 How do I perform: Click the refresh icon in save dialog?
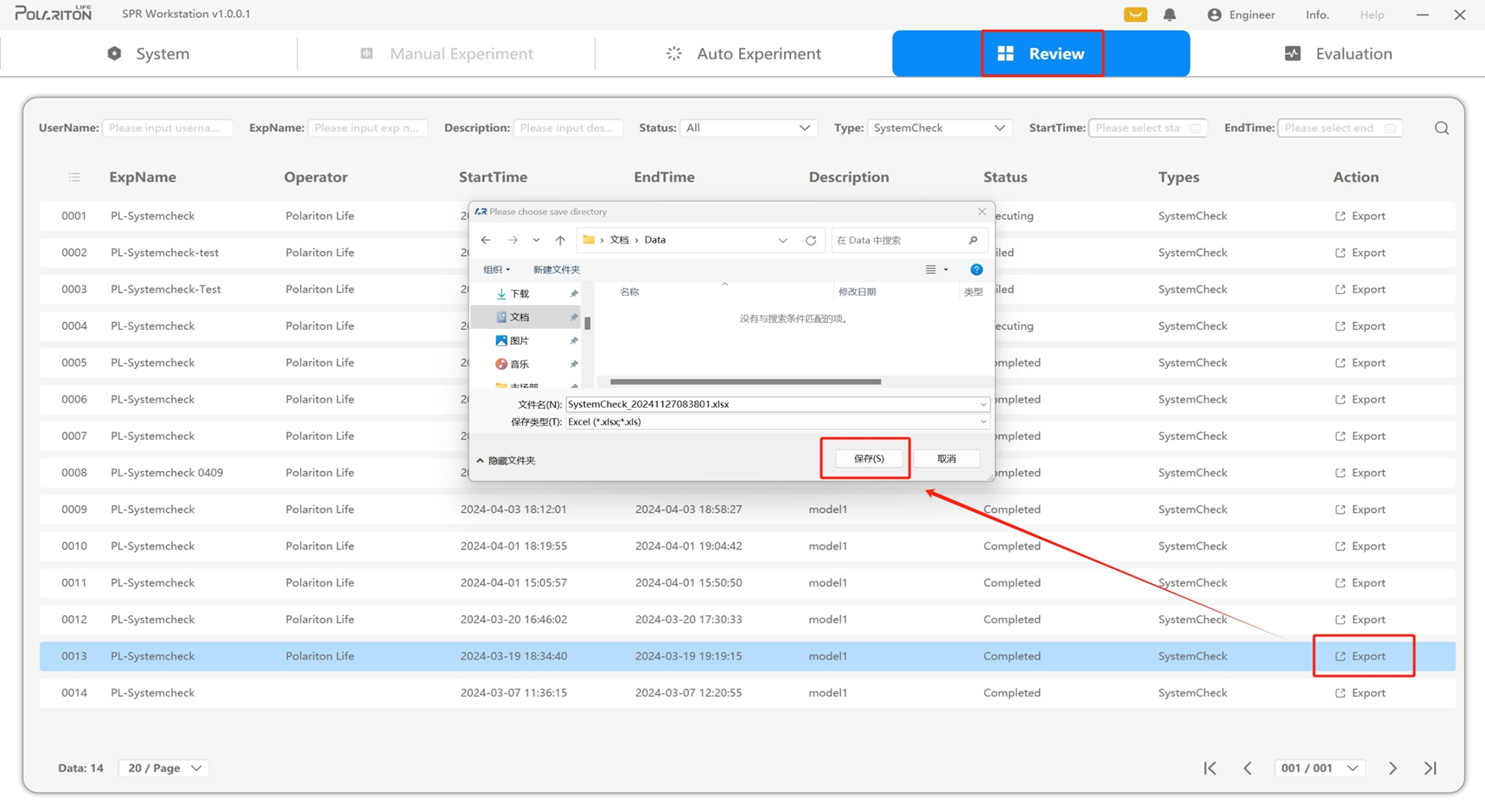[x=810, y=240]
